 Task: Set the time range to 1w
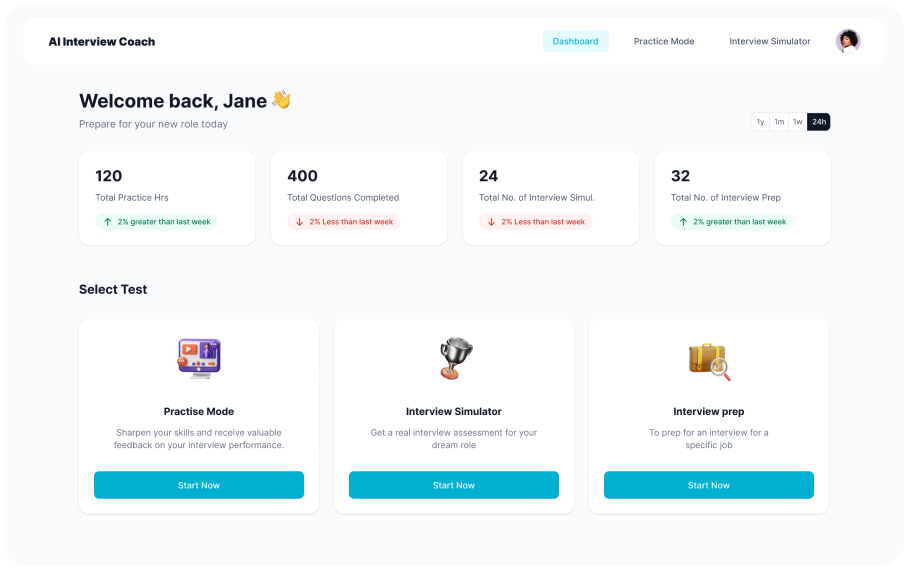coord(797,122)
